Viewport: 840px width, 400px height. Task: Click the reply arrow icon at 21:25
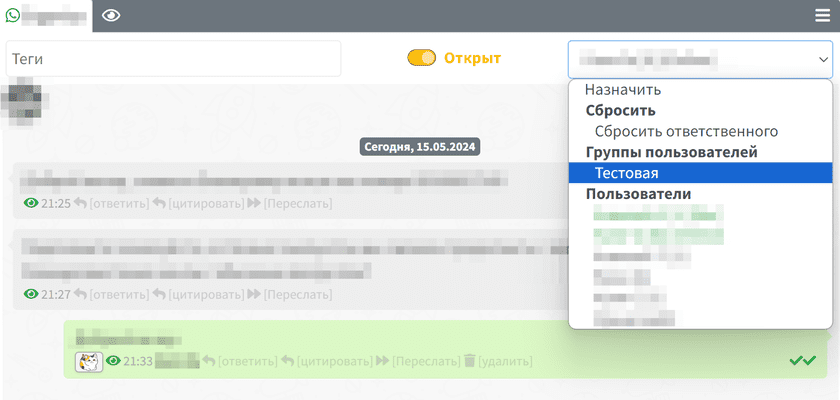coord(80,203)
